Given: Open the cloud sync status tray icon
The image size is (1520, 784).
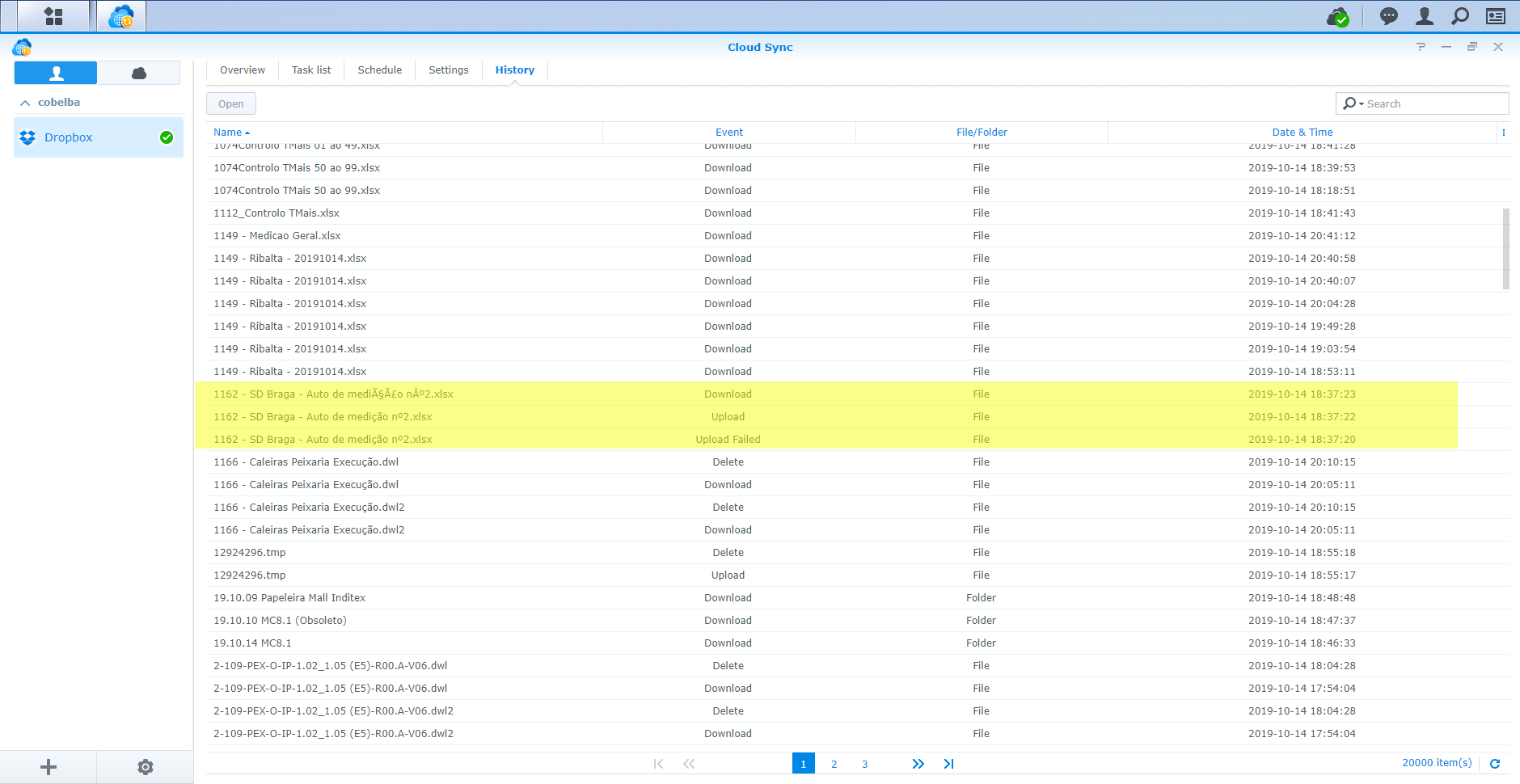Looking at the screenshot, I should click(x=1338, y=16).
